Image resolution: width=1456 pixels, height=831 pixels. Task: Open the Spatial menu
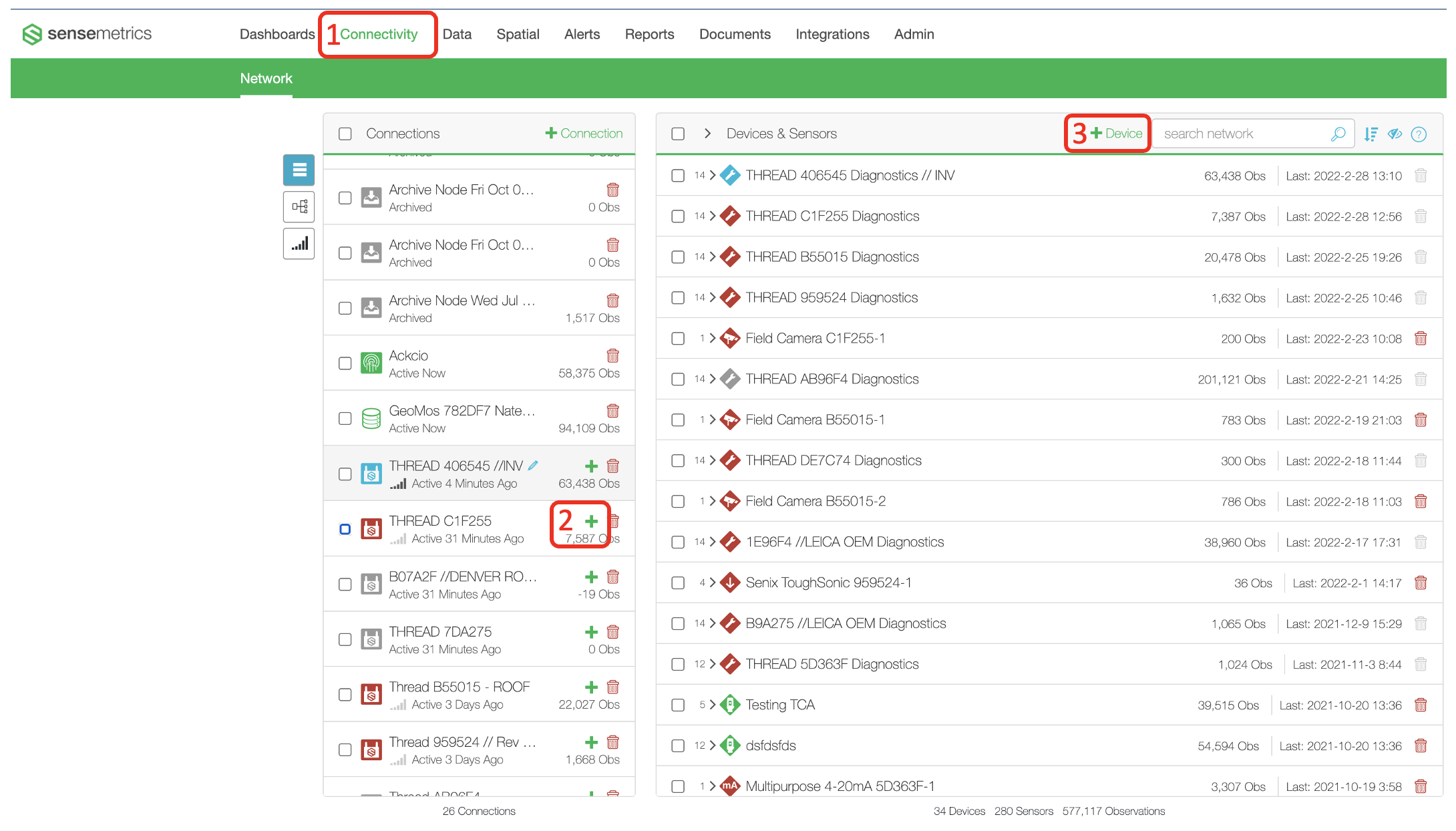tap(518, 34)
